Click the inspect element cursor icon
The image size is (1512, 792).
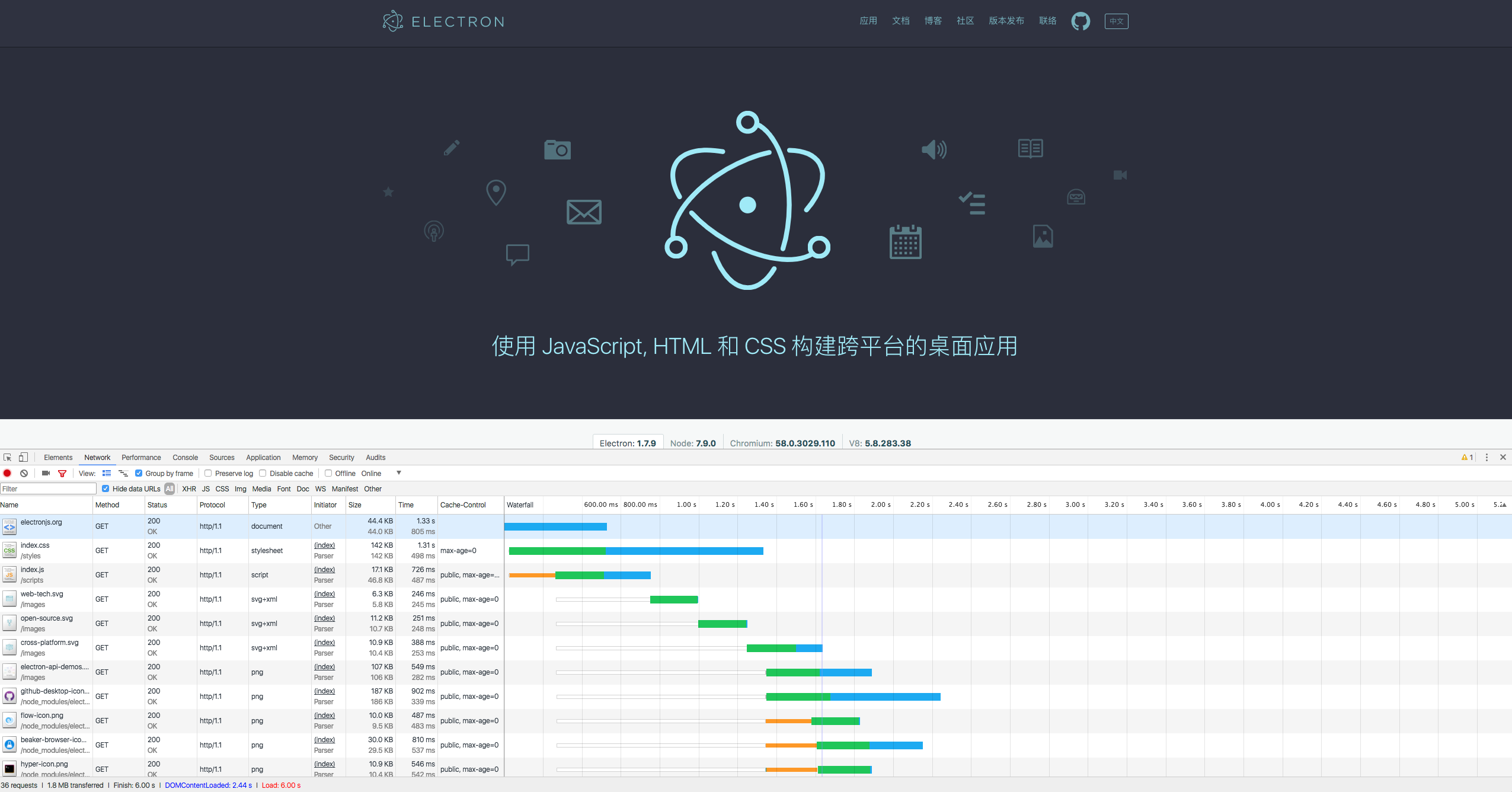coord(8,457)
